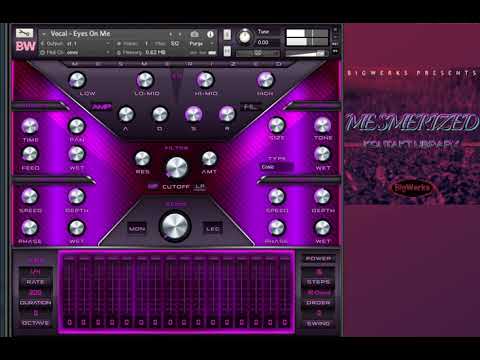
Task: Click the envelope A attack knob
Action: [x=126, y=114]
